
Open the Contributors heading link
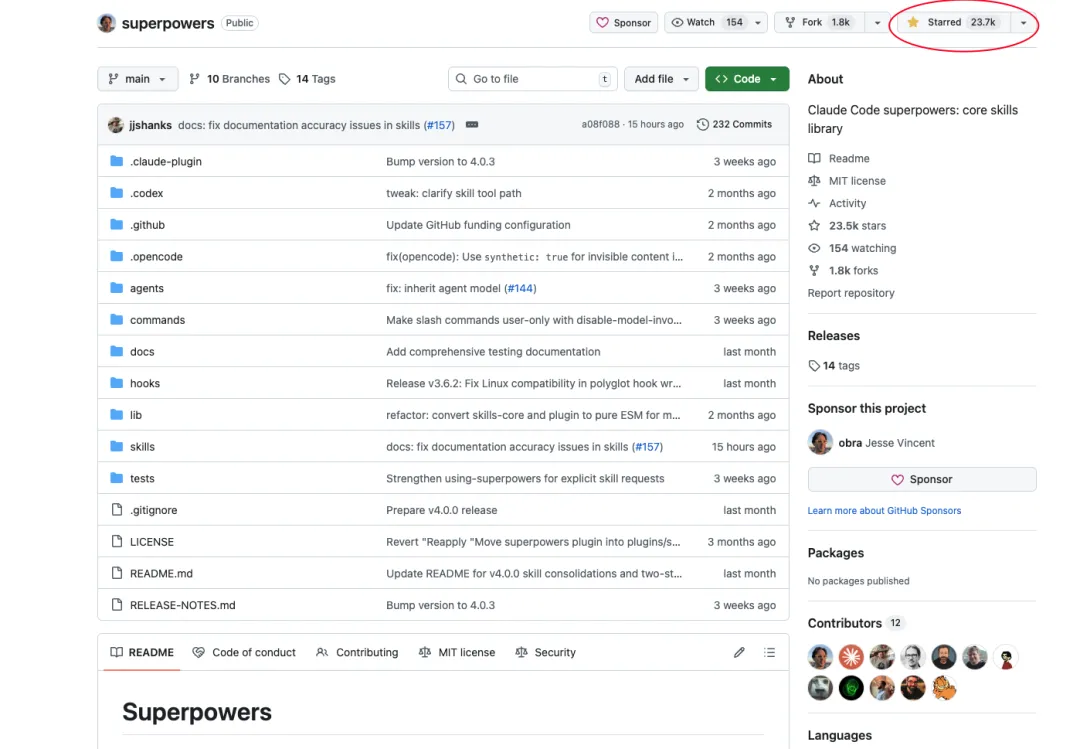tap(844, 623)
